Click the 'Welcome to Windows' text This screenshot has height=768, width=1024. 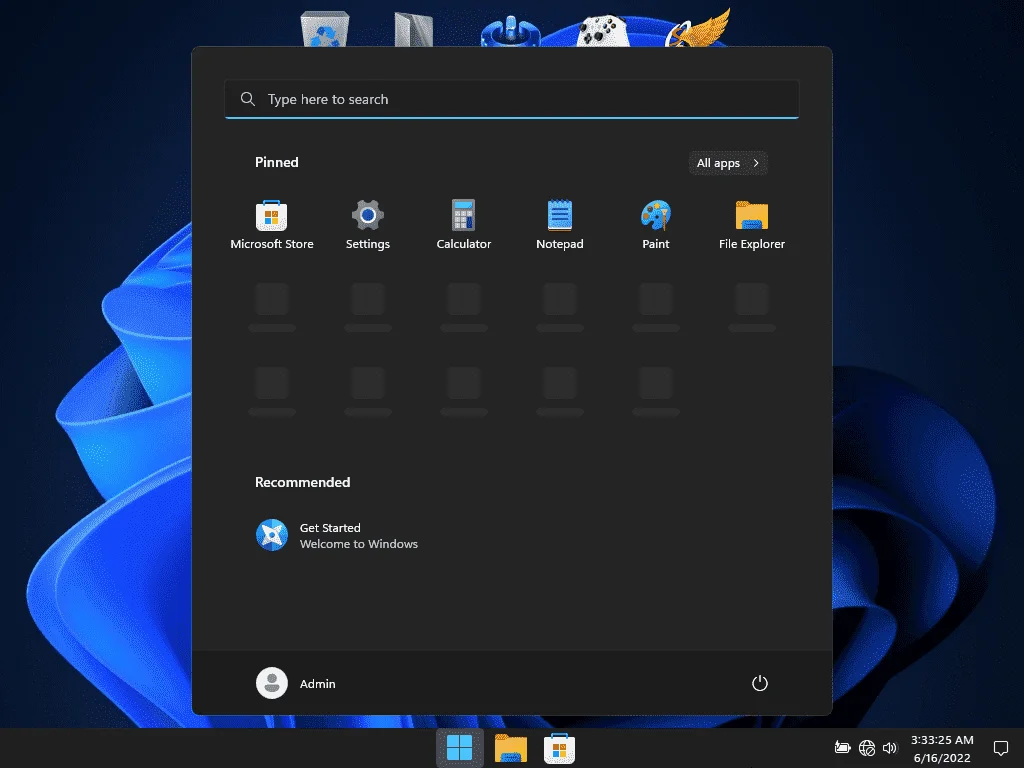(359, 544)
